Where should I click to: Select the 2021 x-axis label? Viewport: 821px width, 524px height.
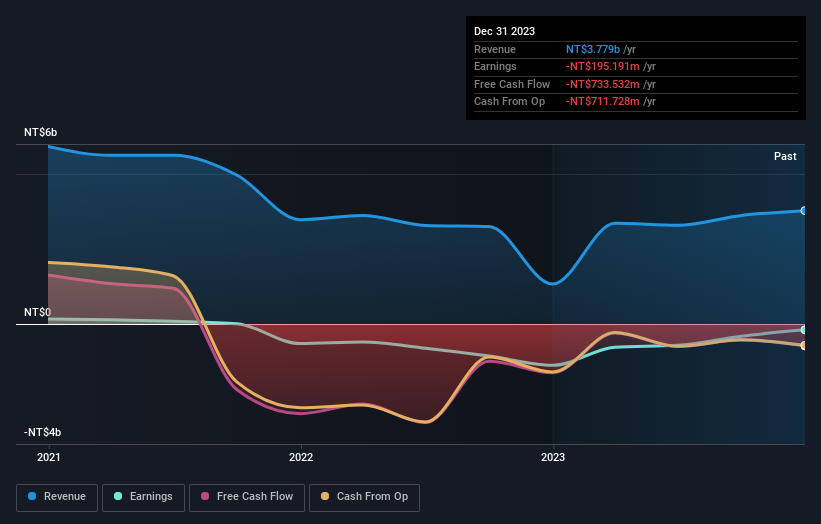coord(49,457)
